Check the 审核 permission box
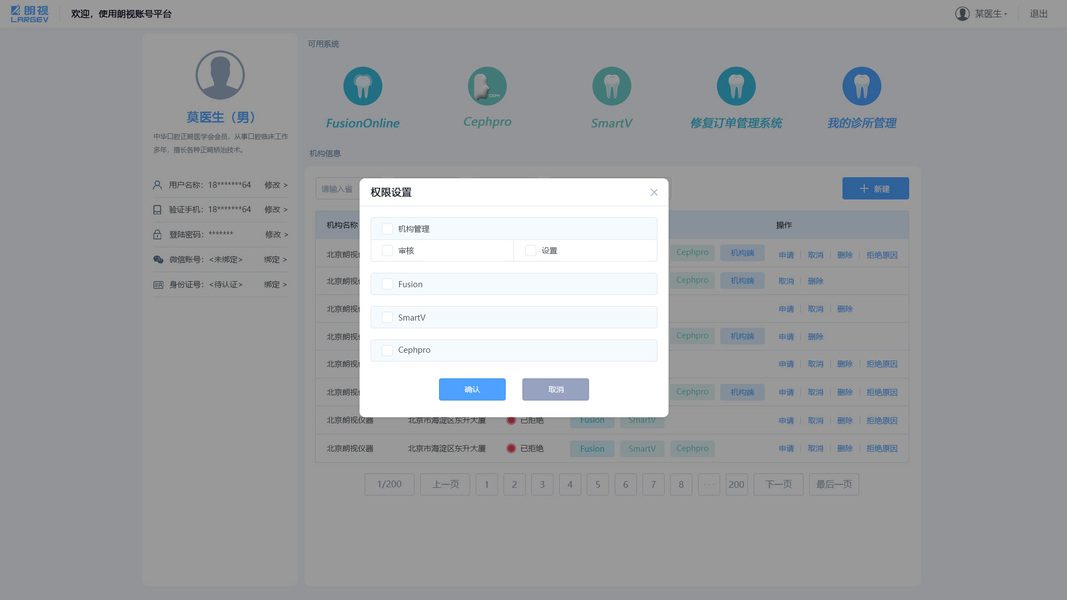The height and width of the screenshot is (600, 1067). click(x=387, y=250)
